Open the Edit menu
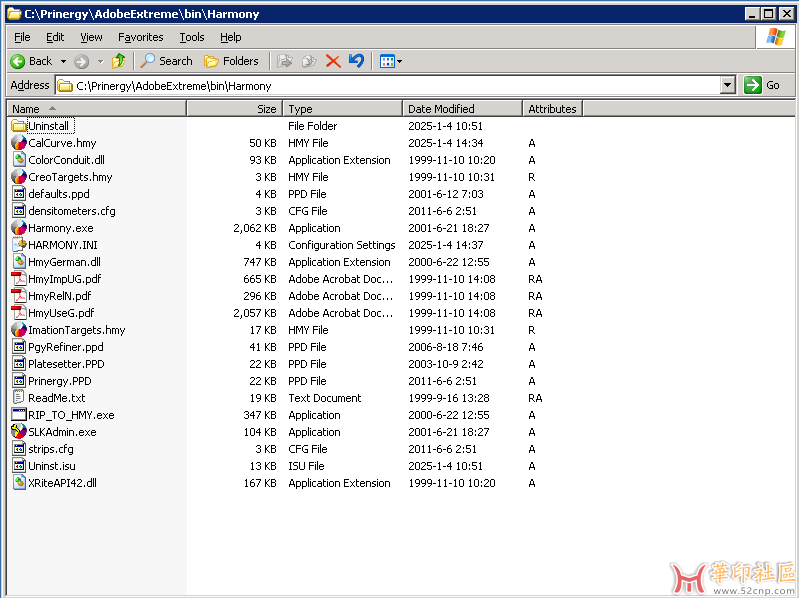Viewport: 799px width, 598px height. [55, 37]
